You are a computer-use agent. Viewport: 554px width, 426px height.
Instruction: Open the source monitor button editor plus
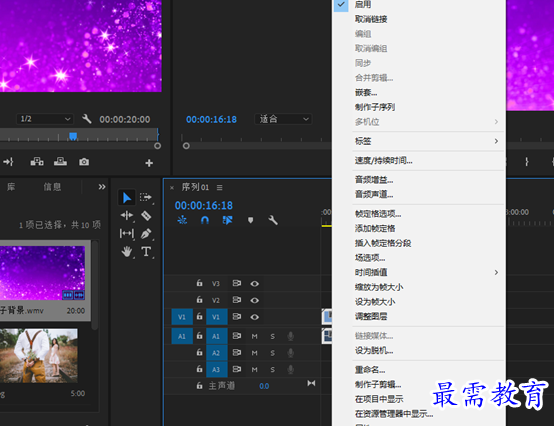pos(149,163)
